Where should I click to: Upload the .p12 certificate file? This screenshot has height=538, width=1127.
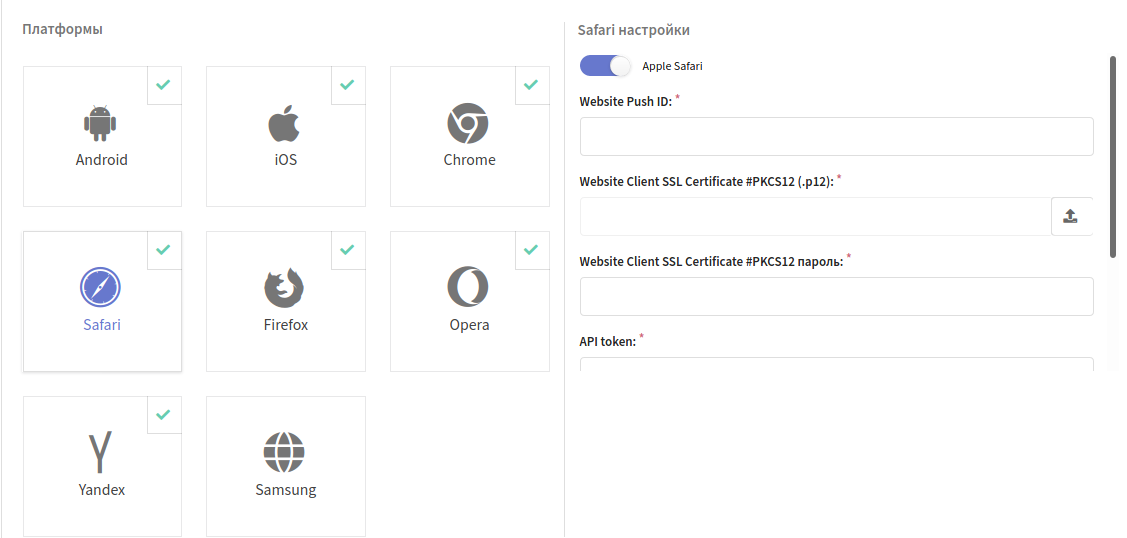point(1072,216)
